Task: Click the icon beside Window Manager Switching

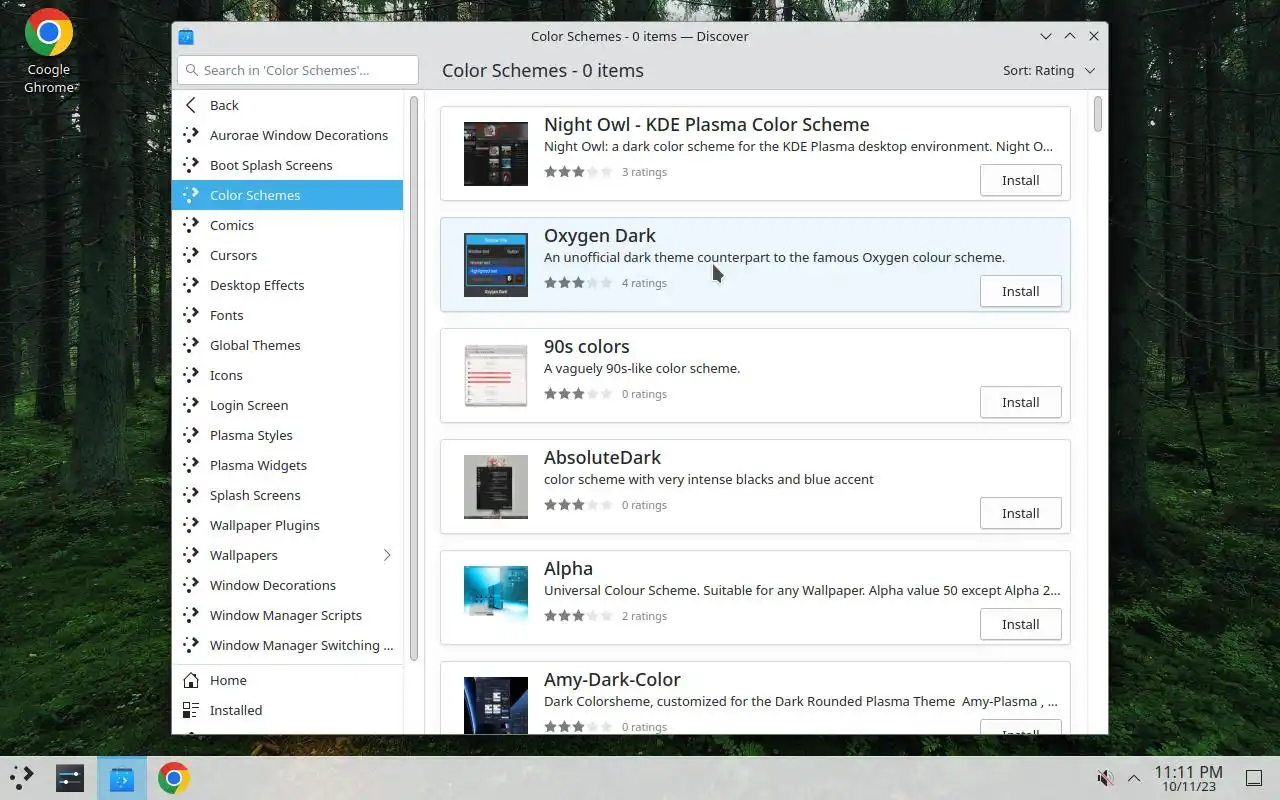Action: pos(191,645)
